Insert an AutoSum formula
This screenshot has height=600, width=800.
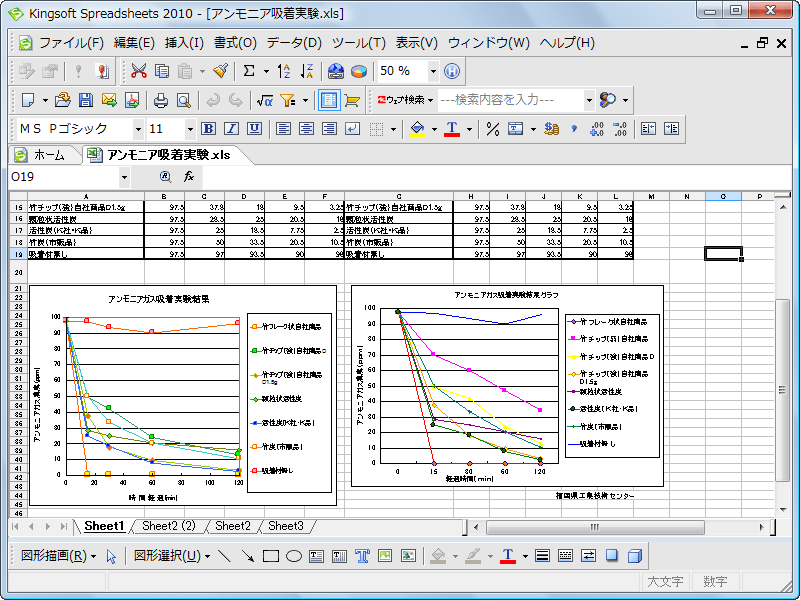point(249,71)
